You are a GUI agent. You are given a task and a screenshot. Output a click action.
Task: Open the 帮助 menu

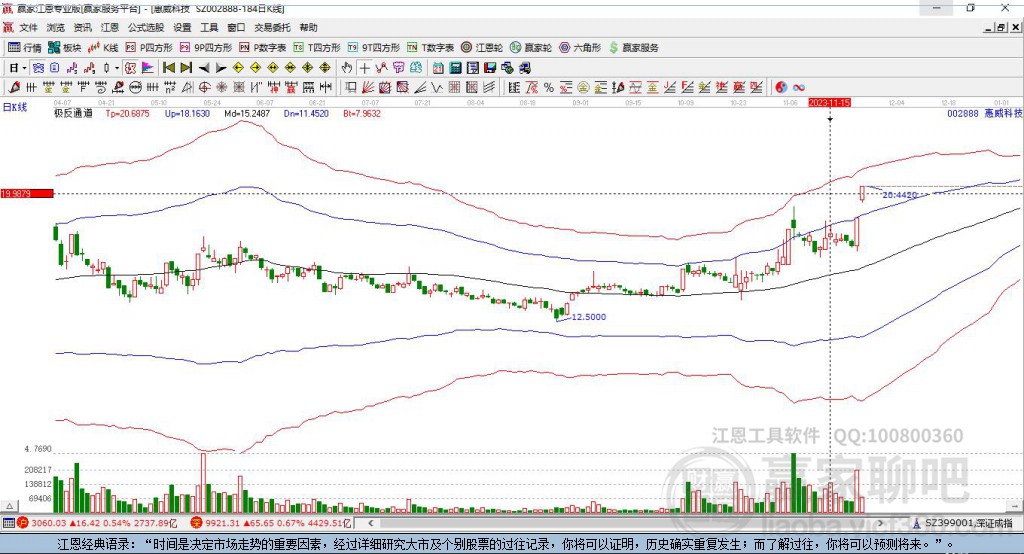click(308, 27)
